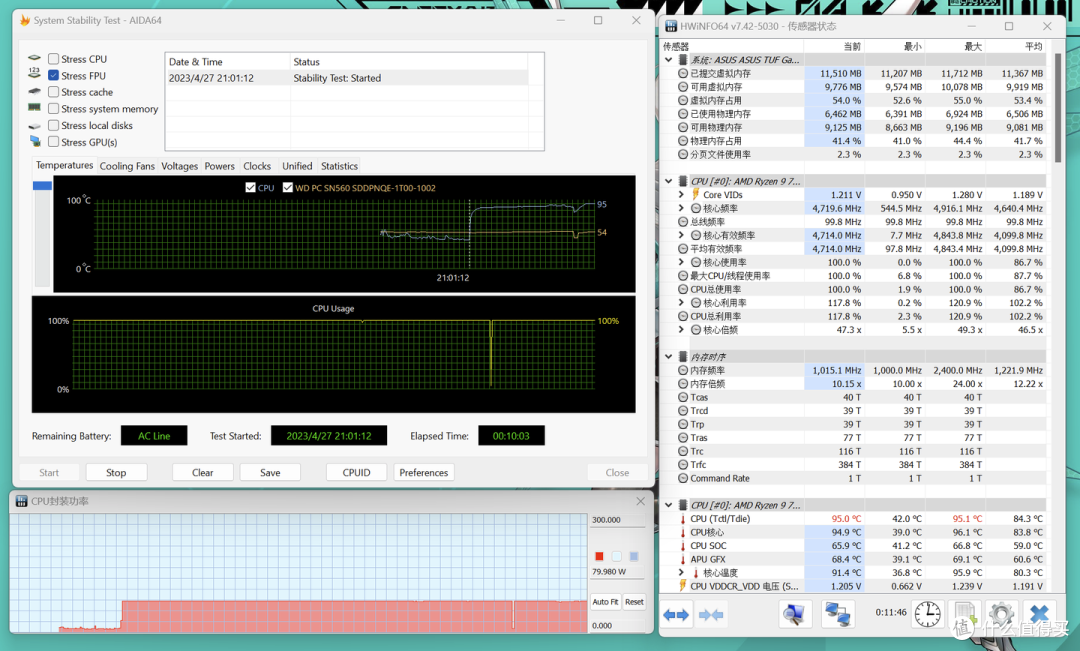Click the 300.000 maximum value field

pos(617,520)
